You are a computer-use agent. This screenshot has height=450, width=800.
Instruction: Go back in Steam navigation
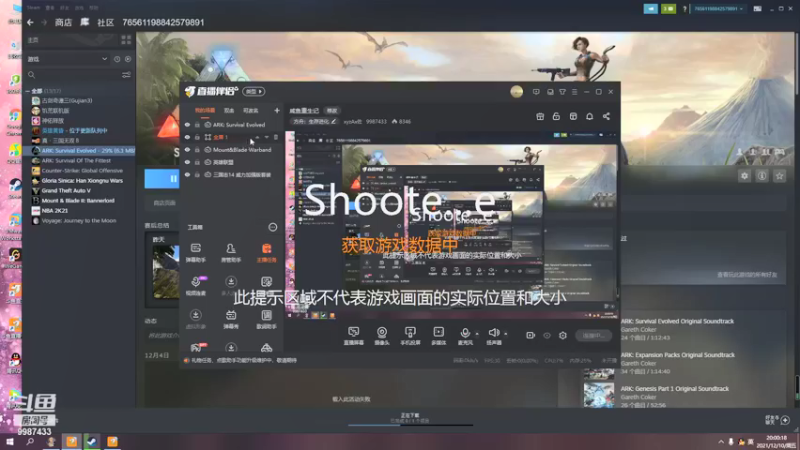30,22
